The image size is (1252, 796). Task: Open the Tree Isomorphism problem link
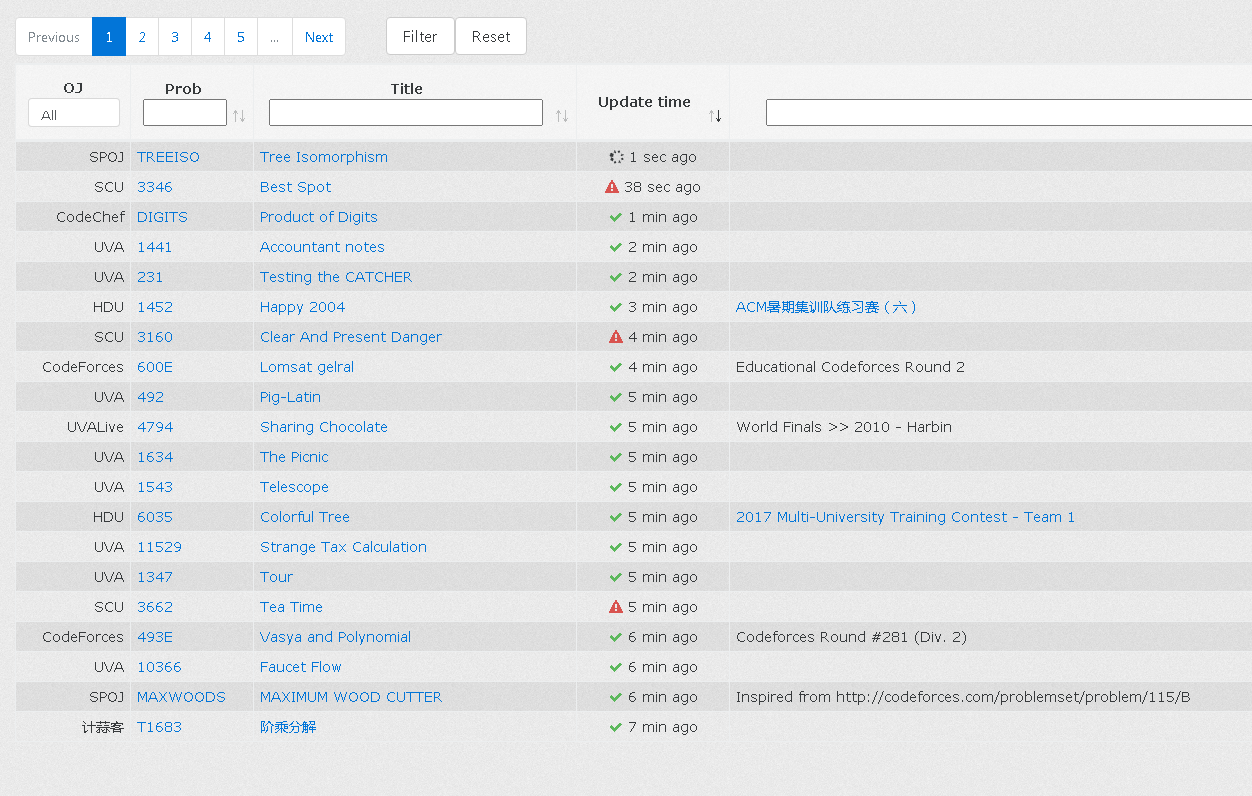(323, 157)
